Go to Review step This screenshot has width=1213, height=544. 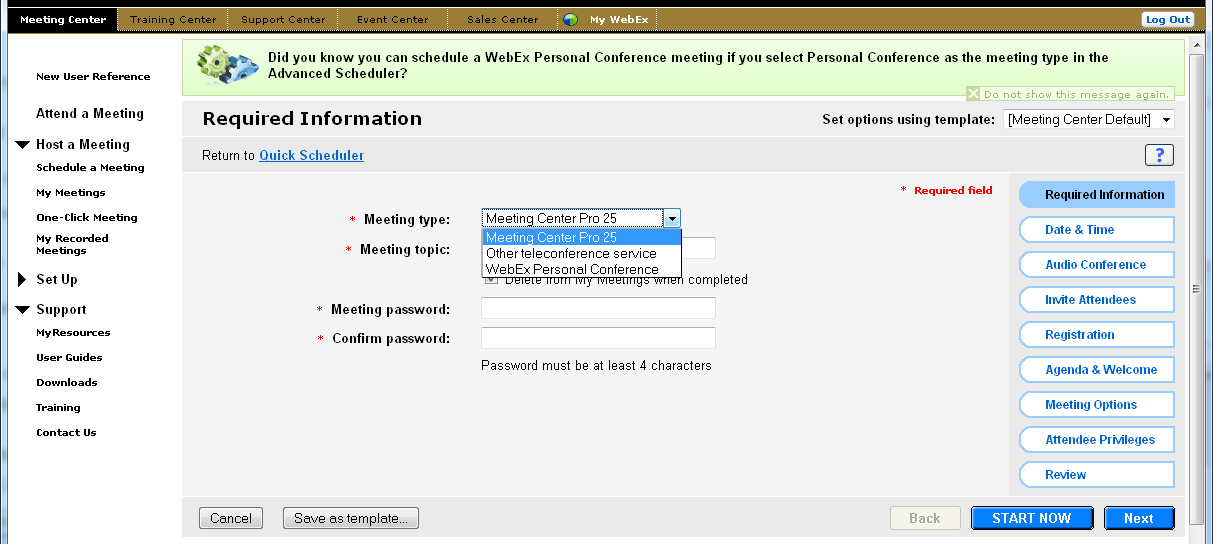pos(1096,475)
